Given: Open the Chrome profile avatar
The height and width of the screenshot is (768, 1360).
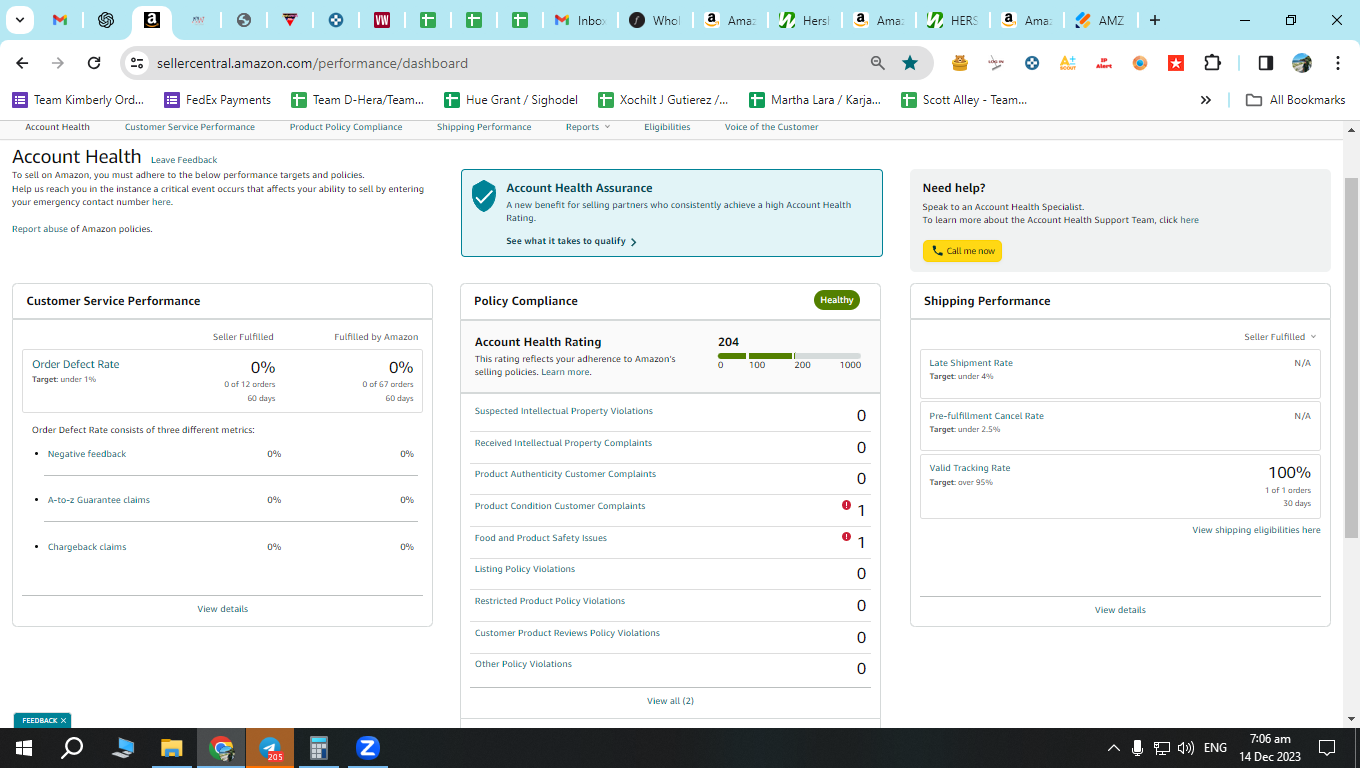Looking at the screenshot, I should pos(1301,63).
